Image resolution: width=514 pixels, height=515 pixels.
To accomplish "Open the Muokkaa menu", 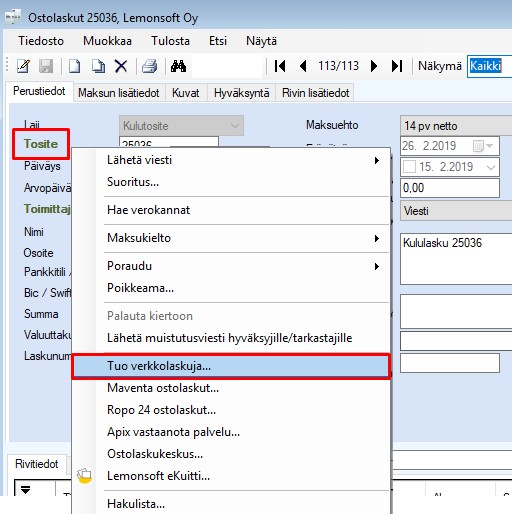I will click(x=107, y=41).
